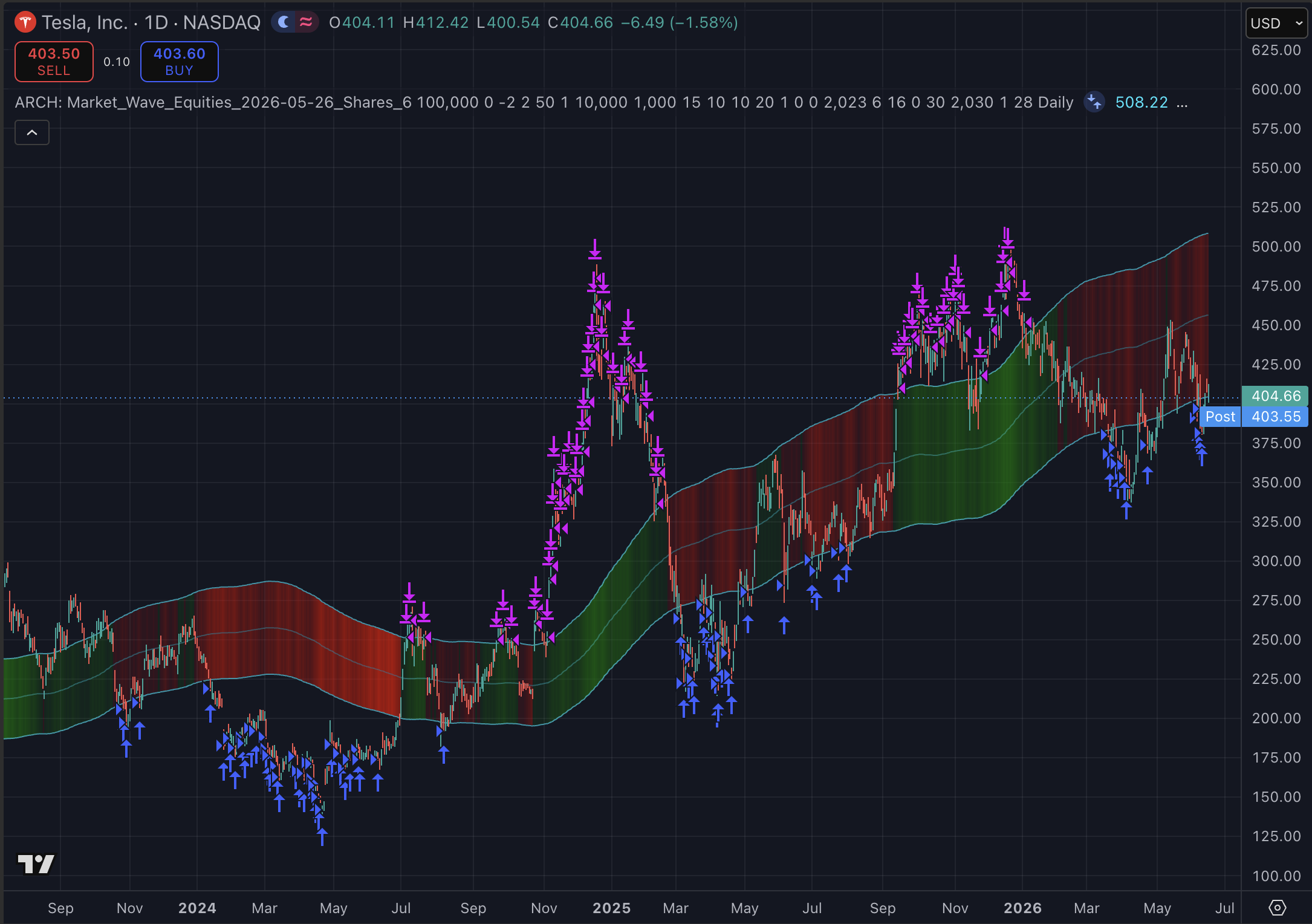The image size is (1312, 924).
Task: Click the SELL 403.50 button
Action: pos(54,62)
